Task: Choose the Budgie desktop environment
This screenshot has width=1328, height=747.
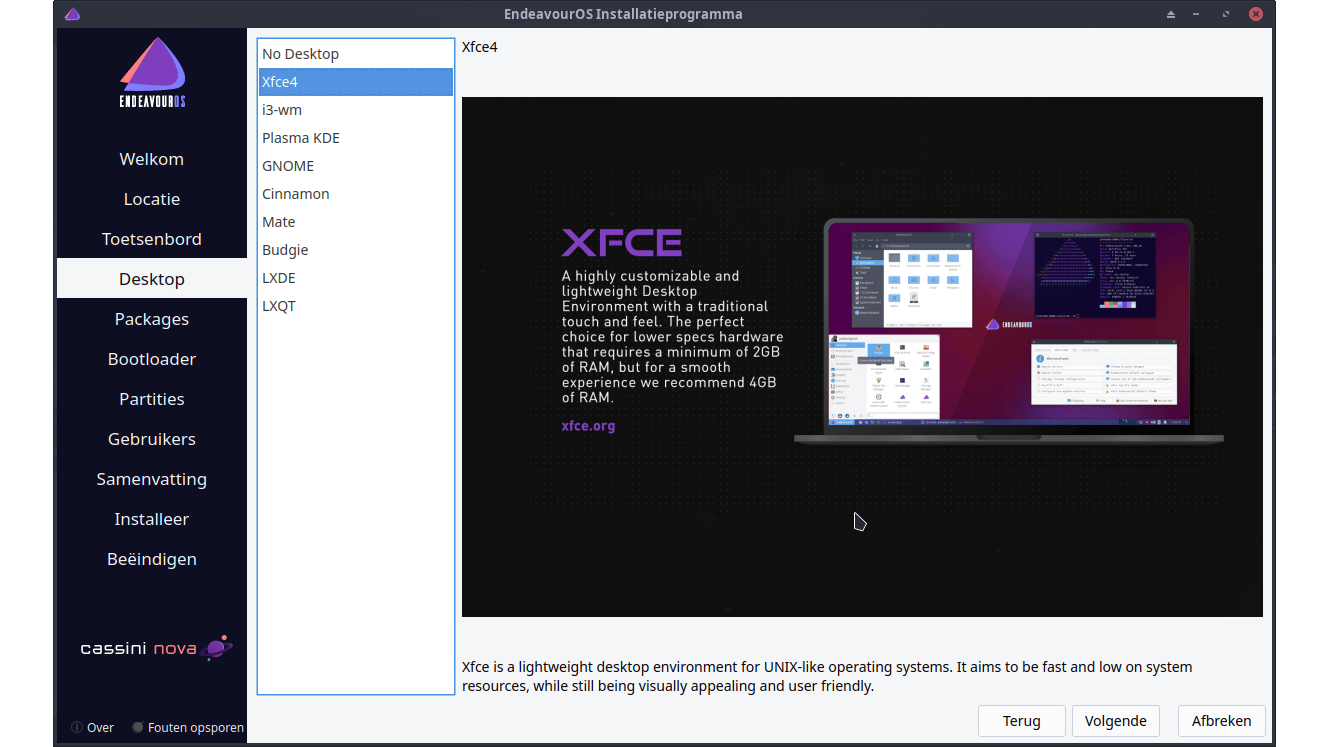Action: point(285,249)
